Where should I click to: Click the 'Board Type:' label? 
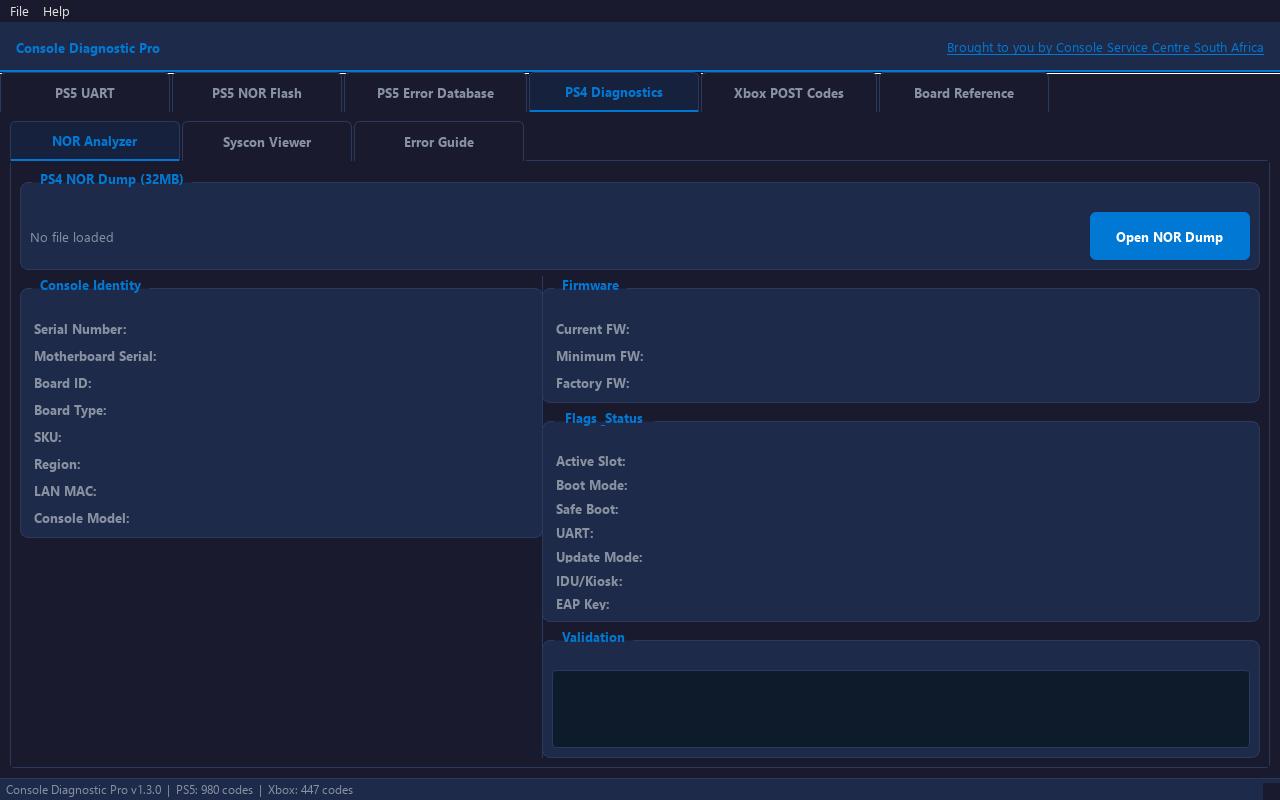70,410
